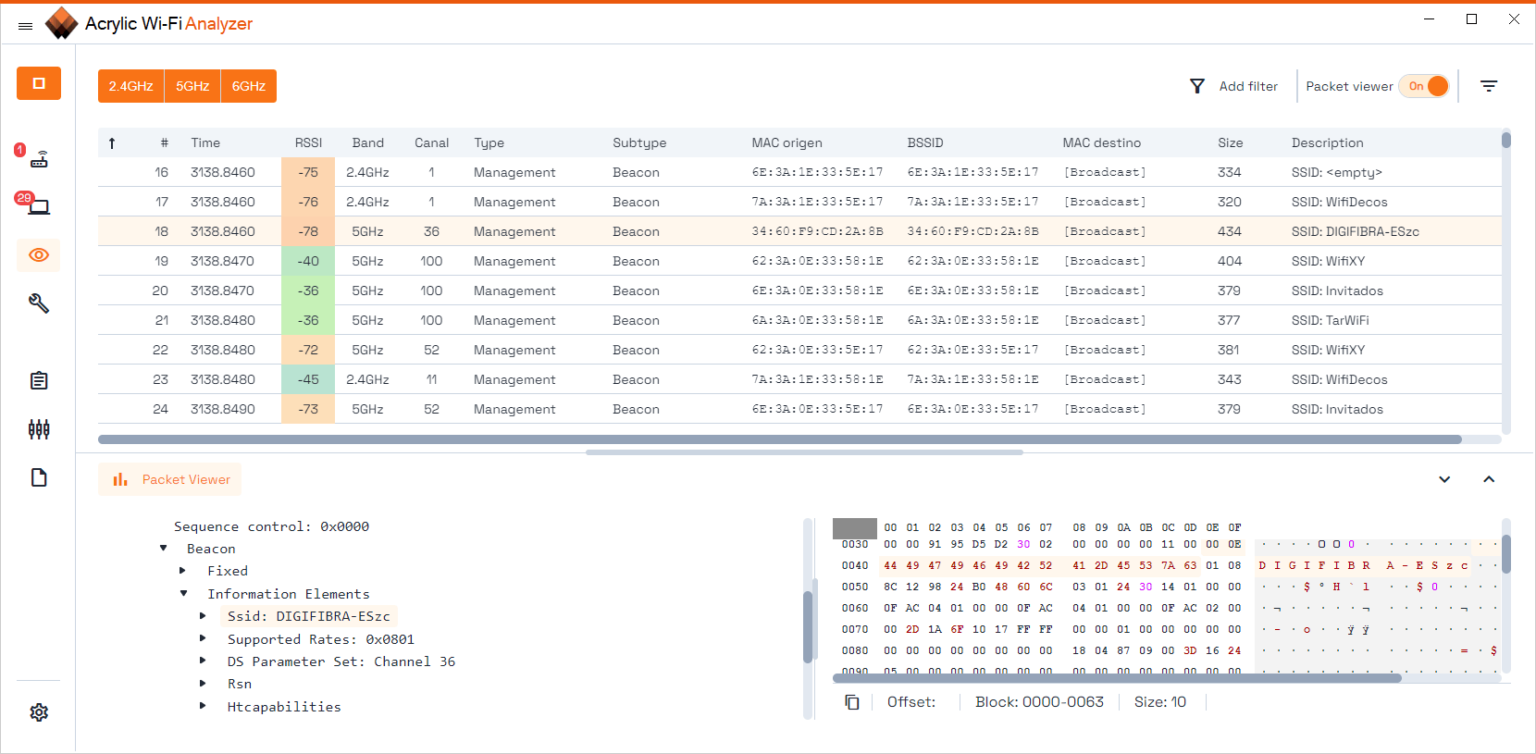Switch to the Packet Viewer tab
This screenshot has width=1536, height=754.
click(x=169, y=479)
